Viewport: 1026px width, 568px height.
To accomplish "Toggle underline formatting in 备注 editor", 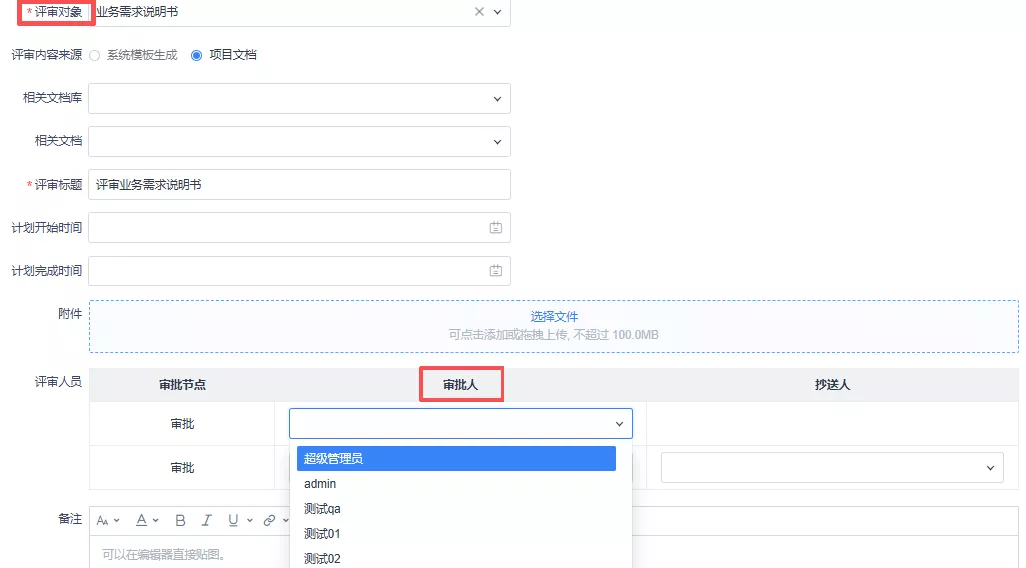I will pyautogui.click(x=233, y=520).
